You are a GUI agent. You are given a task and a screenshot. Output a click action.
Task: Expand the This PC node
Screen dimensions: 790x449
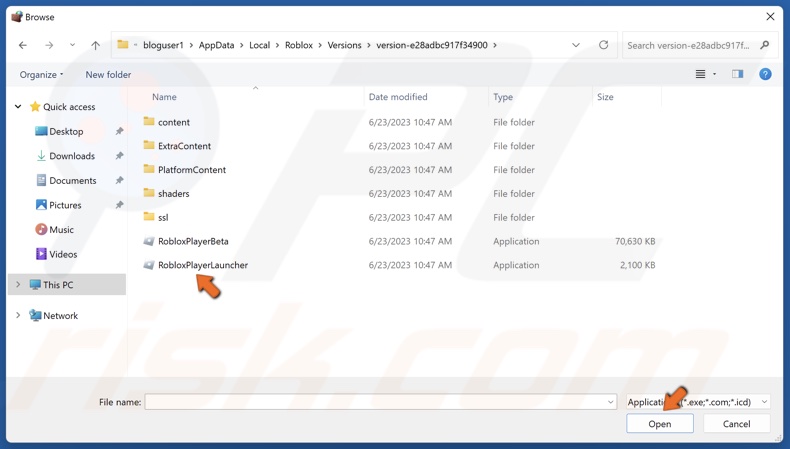pyautogui.click(x=18, y=285)
